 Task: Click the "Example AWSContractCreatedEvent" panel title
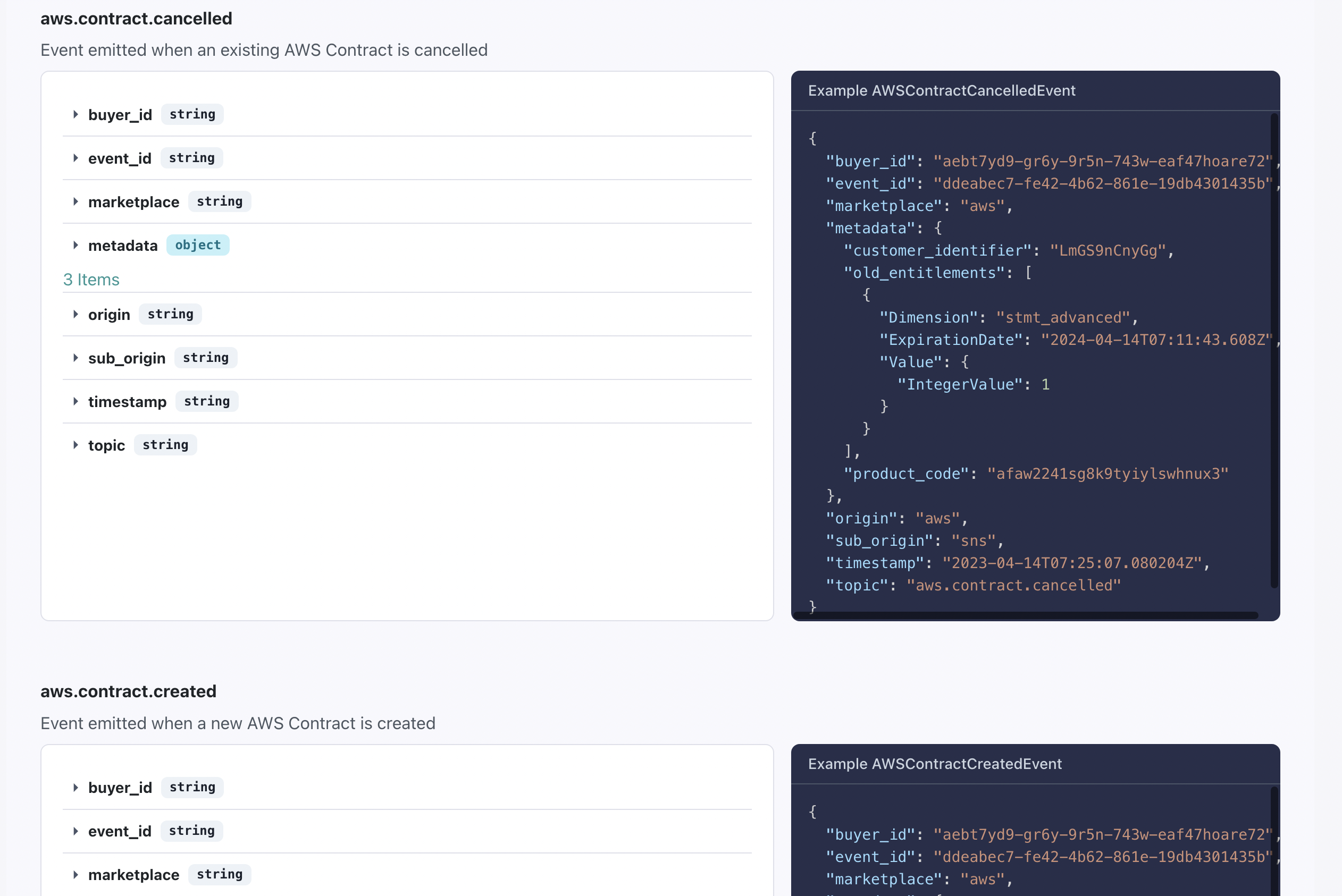coord(935,764)
